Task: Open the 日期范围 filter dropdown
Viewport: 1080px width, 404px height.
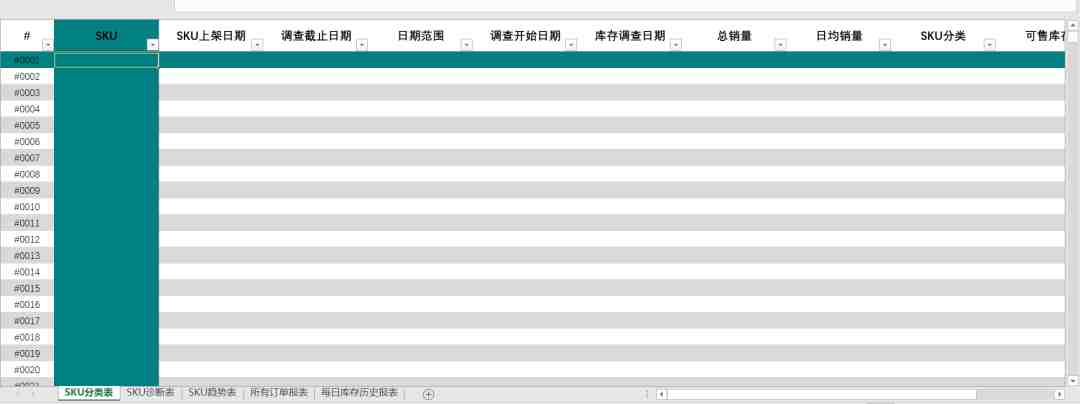Action: point(467,45)
